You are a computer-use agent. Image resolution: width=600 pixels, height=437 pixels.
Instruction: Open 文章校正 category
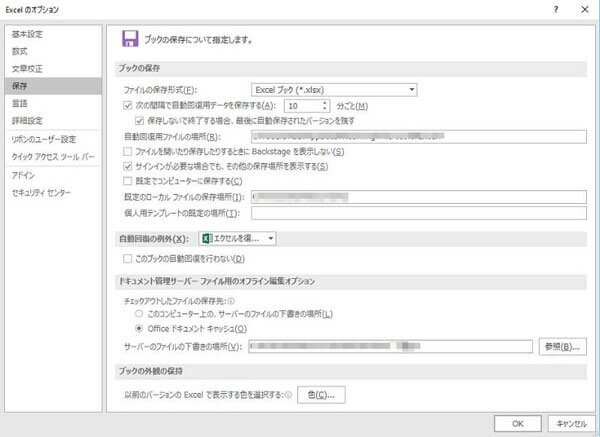pos(54,68)
